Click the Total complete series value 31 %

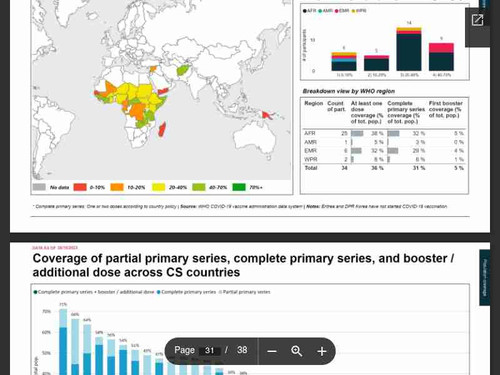[419, 168]
